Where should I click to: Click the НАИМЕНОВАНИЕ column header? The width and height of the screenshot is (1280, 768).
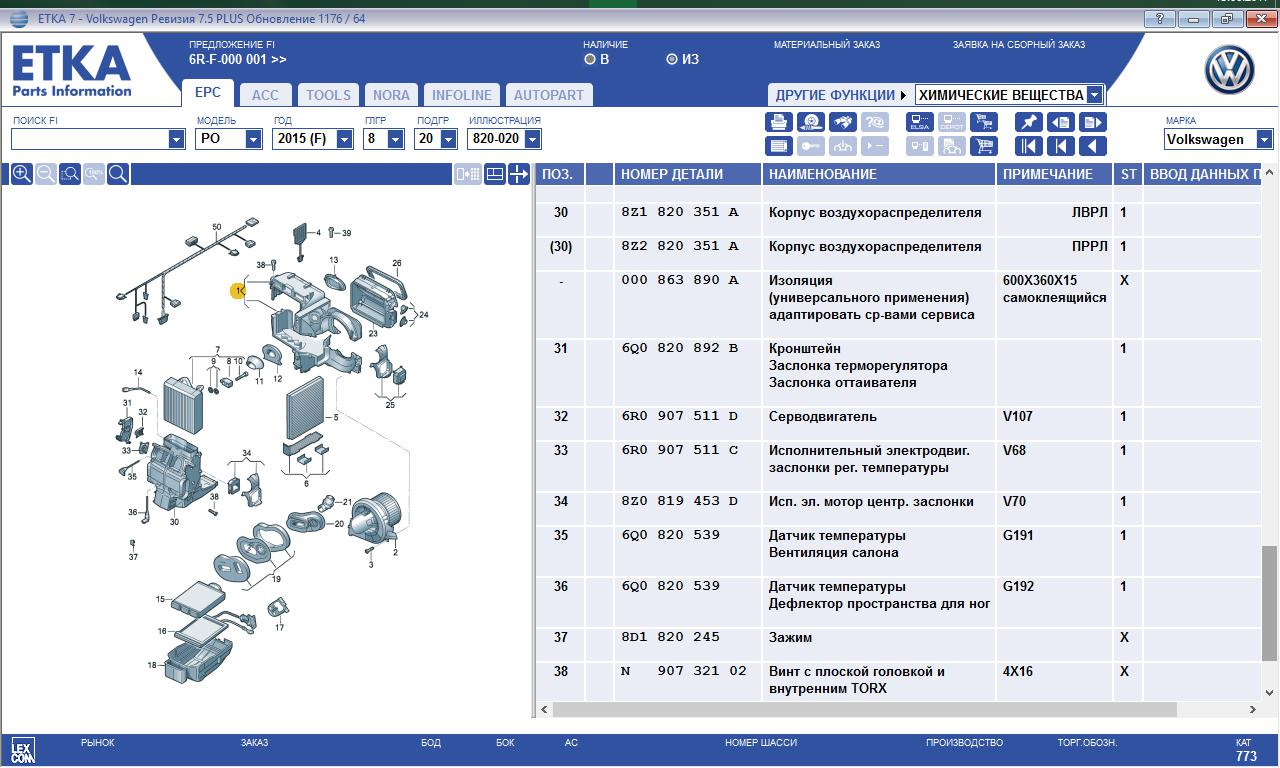[x=878, y=174]
